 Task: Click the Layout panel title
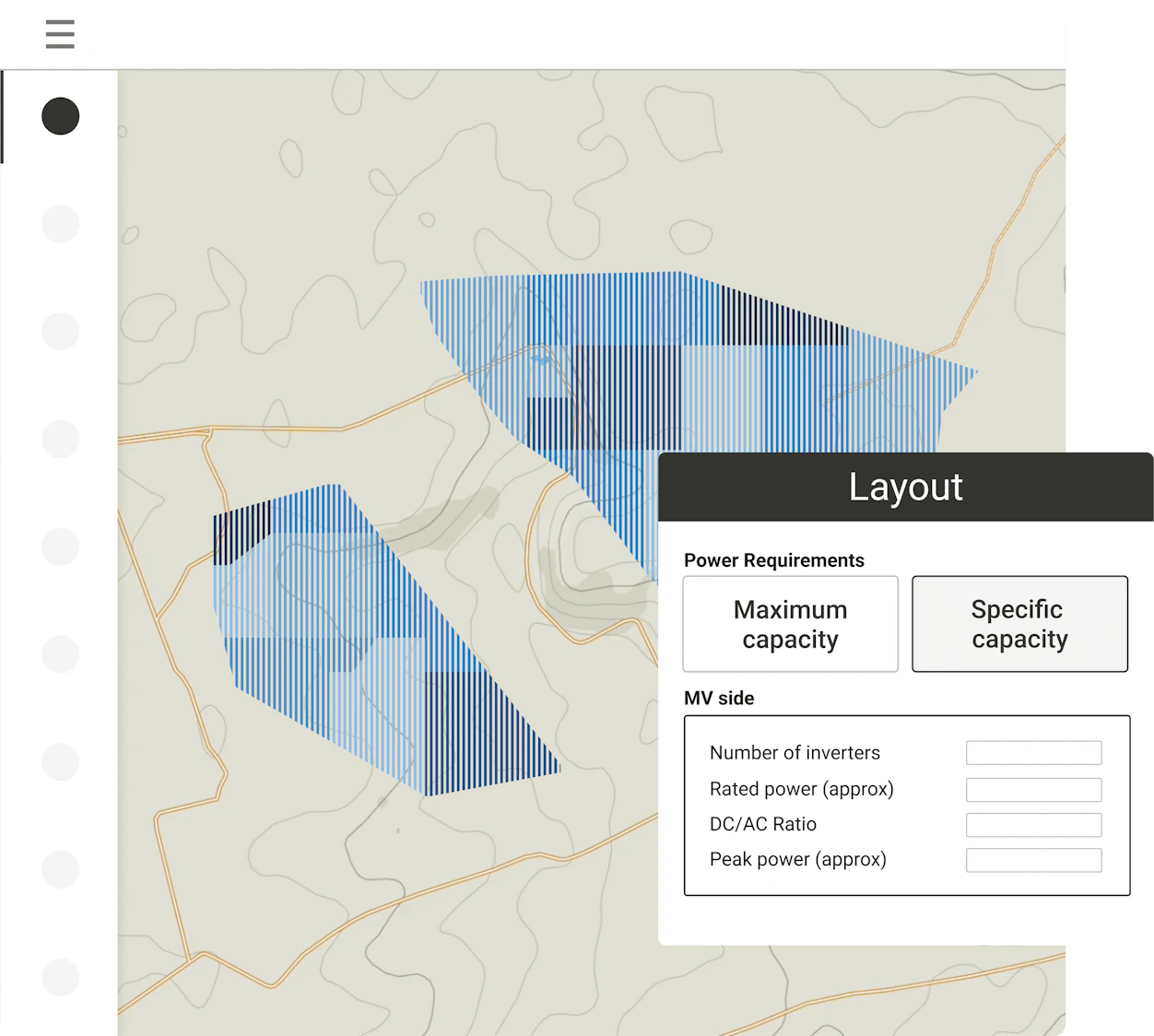pyautogui.click(x=906, y=488)
